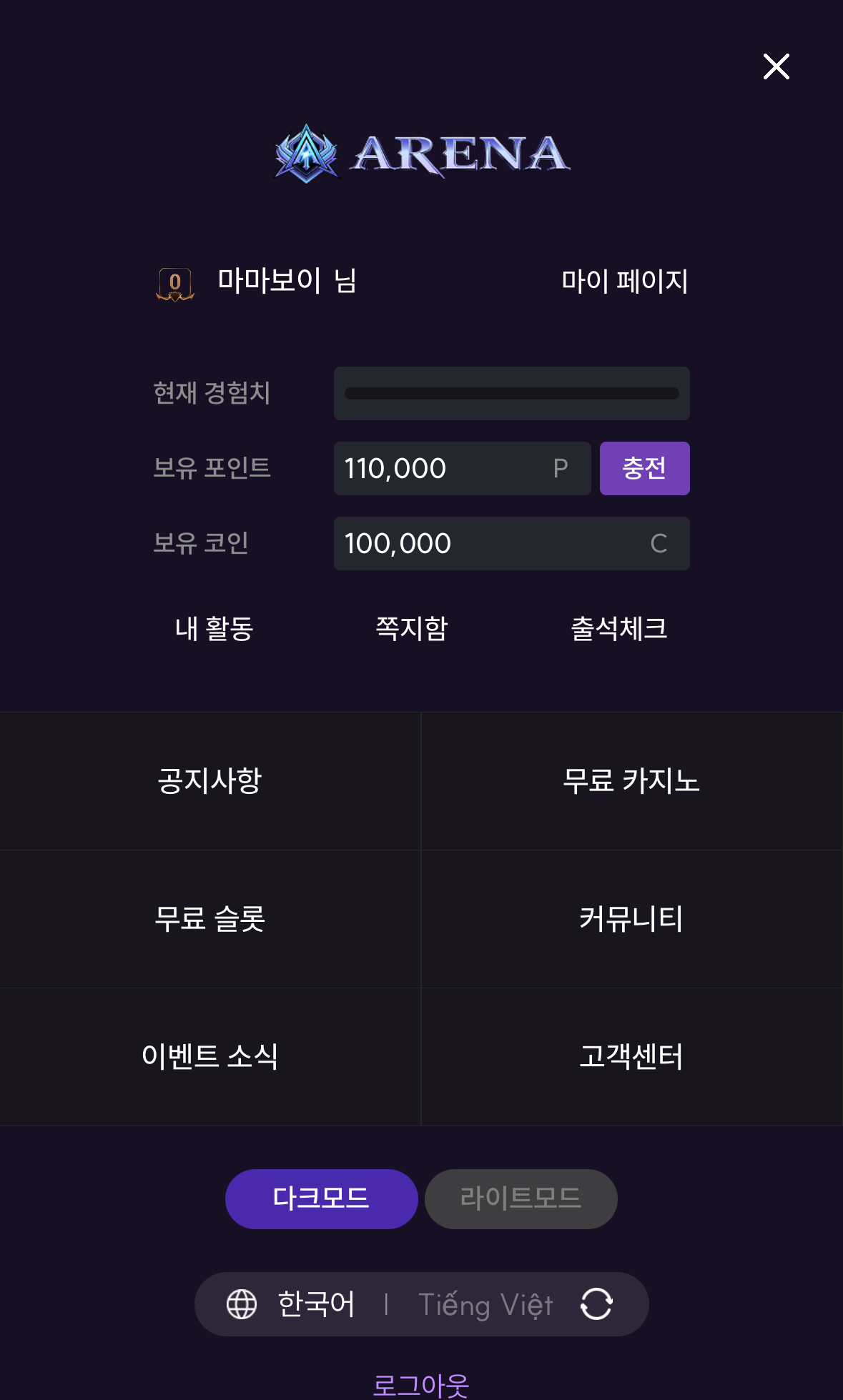Click the 현재 경험치 progress bar
Viewport: 843px width, 1400px height.
coord(511,393)
